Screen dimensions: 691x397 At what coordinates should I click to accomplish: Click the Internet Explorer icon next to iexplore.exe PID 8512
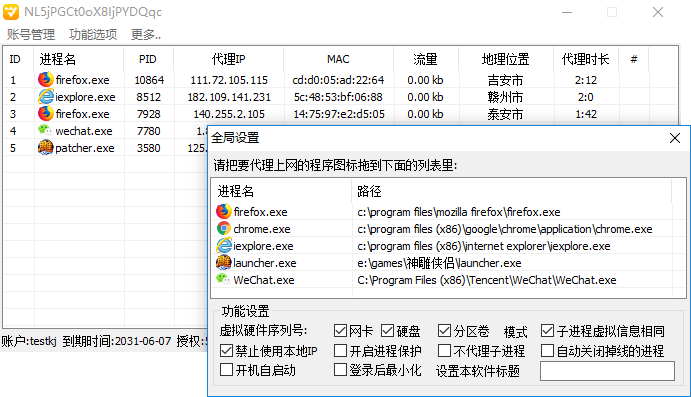tap(45, 96)
